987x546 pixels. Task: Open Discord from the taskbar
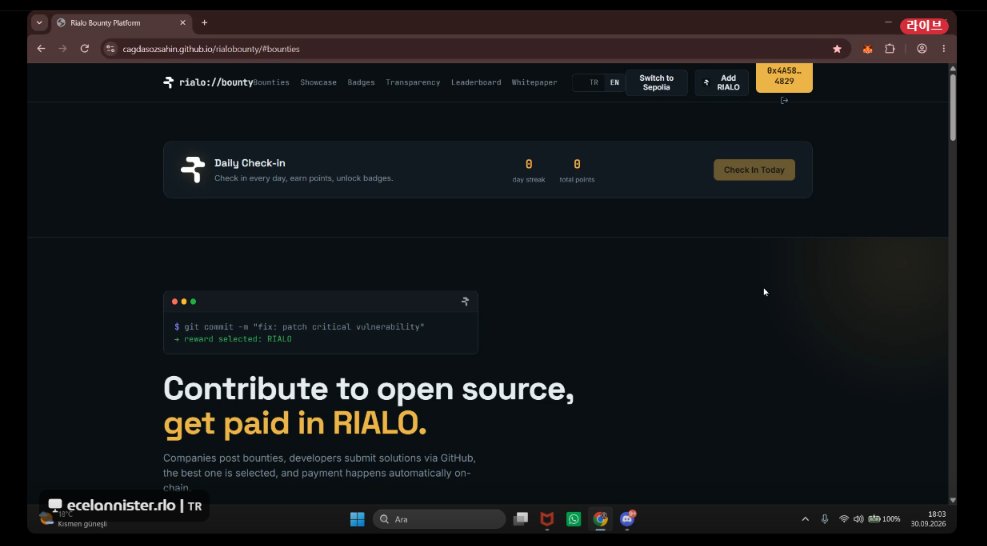tap(627, 519)
